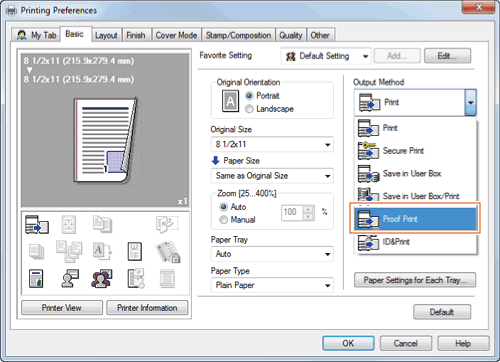Viewport: 500px width, 362px height.
Task: Click the blue down arrow beside Paper Size
Action: click(215, 160)
